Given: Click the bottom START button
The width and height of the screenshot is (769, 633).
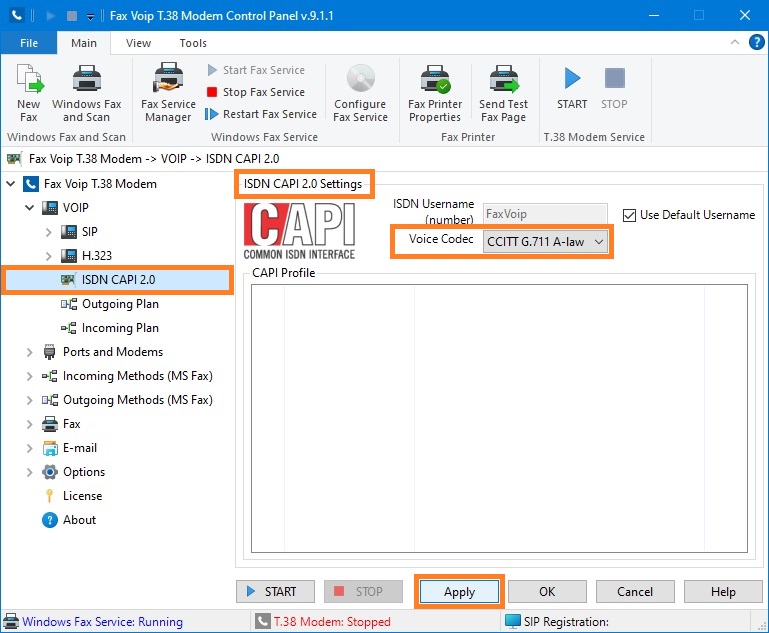Looking at the screenshot, I should point(275,591).
